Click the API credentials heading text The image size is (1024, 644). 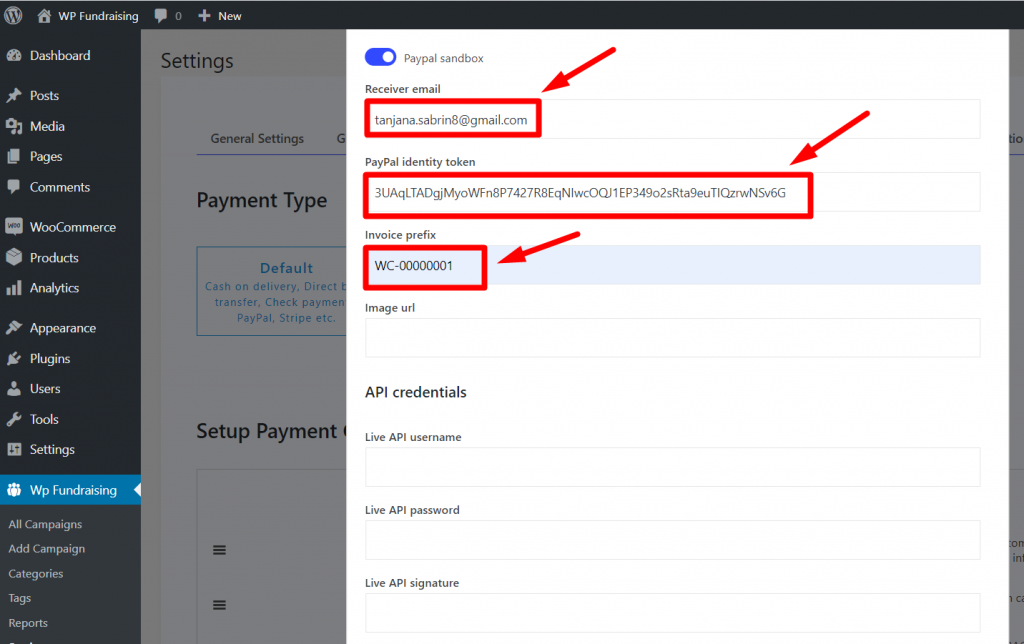(416, 392)
